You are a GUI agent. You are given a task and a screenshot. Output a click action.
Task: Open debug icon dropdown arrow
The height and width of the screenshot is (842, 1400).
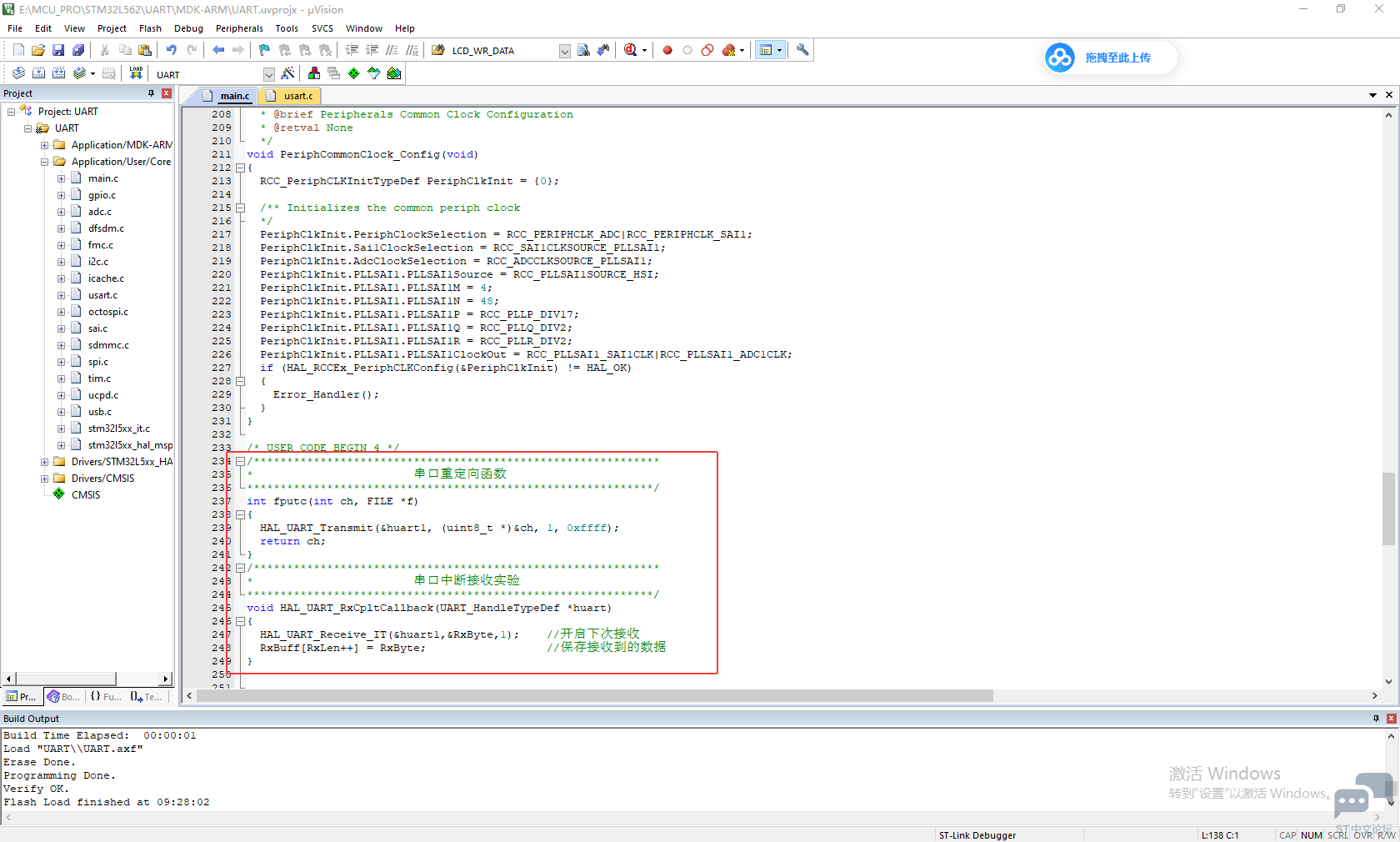(x=644, y=50)
